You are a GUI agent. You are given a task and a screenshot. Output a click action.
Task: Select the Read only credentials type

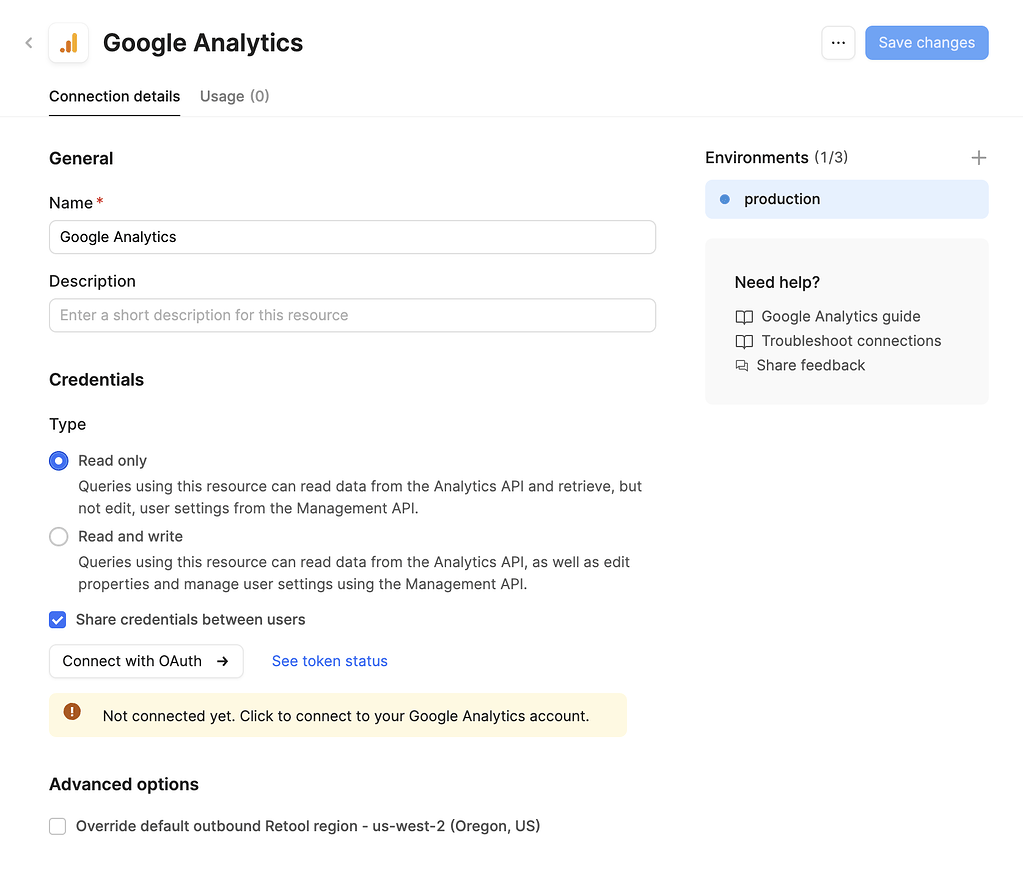pyautogui.click(x=58, y=460)
